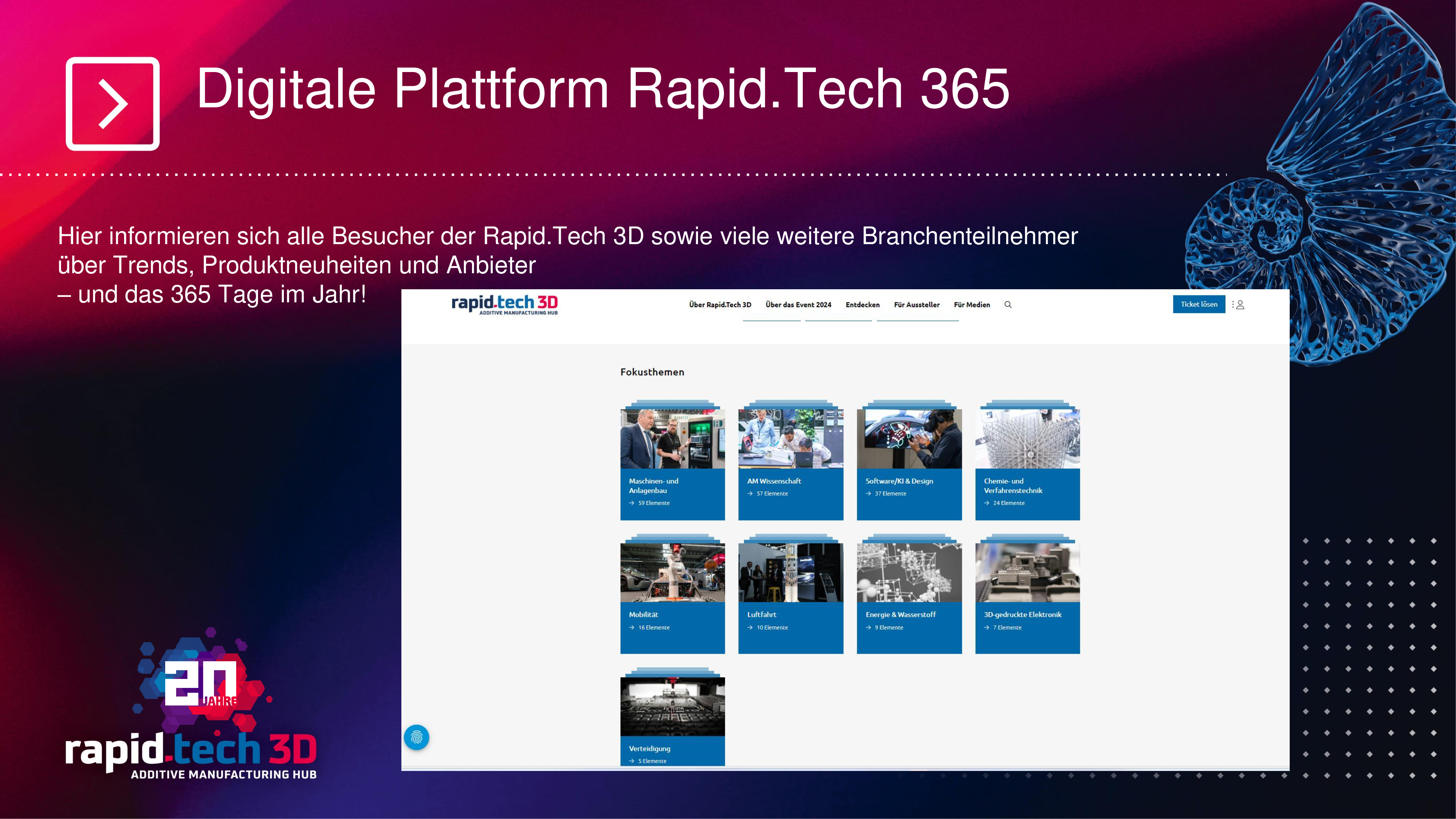Click arrow beside 5 Elemente
Screen dimensions: 1456x819
tap(632, 761)
